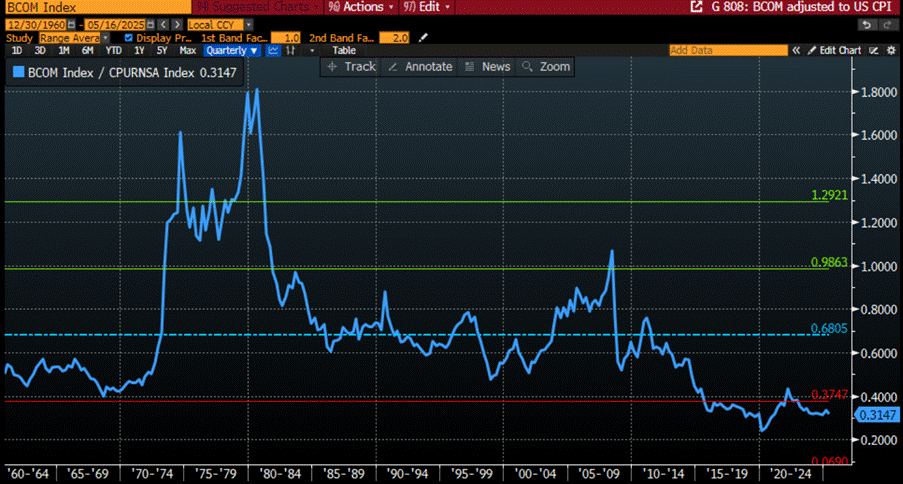Click the '05-'09 x-axis label

point(601,472)
